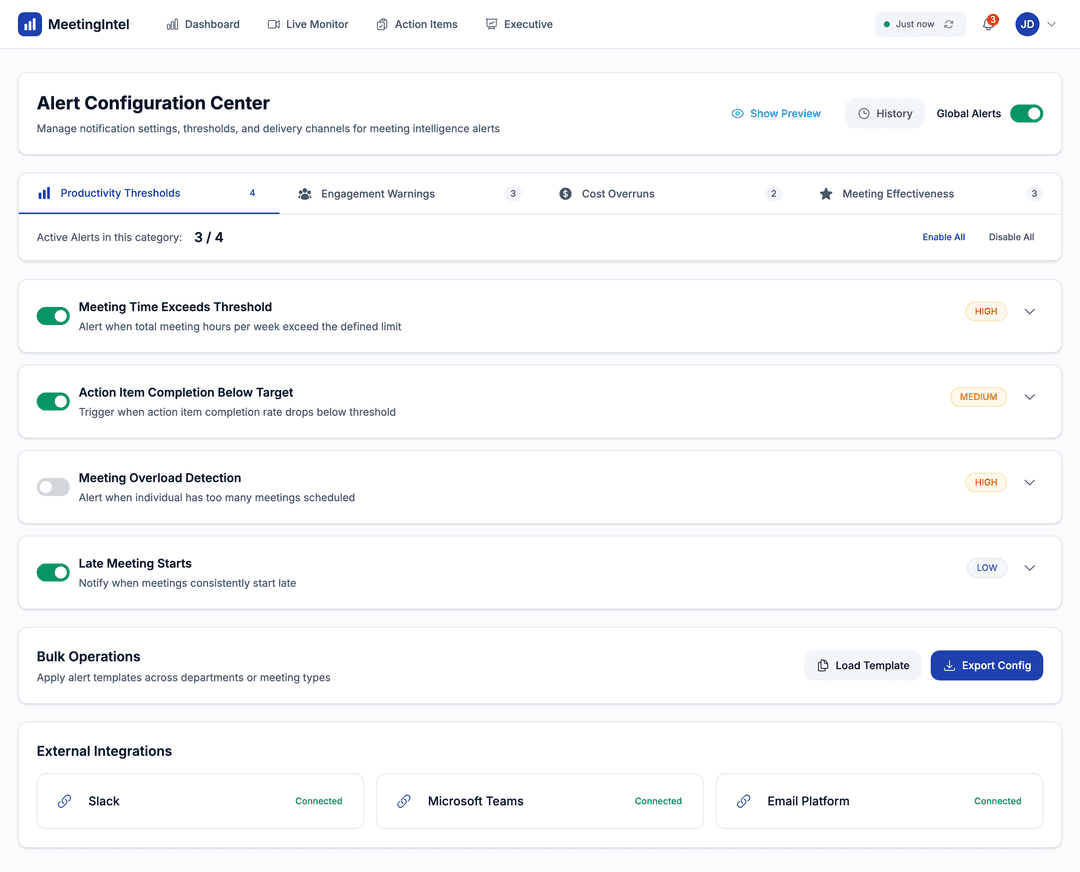This screenshot has height=872, width=1080.
Task: Open the user account dropdown arrow
Action: 1051,25
